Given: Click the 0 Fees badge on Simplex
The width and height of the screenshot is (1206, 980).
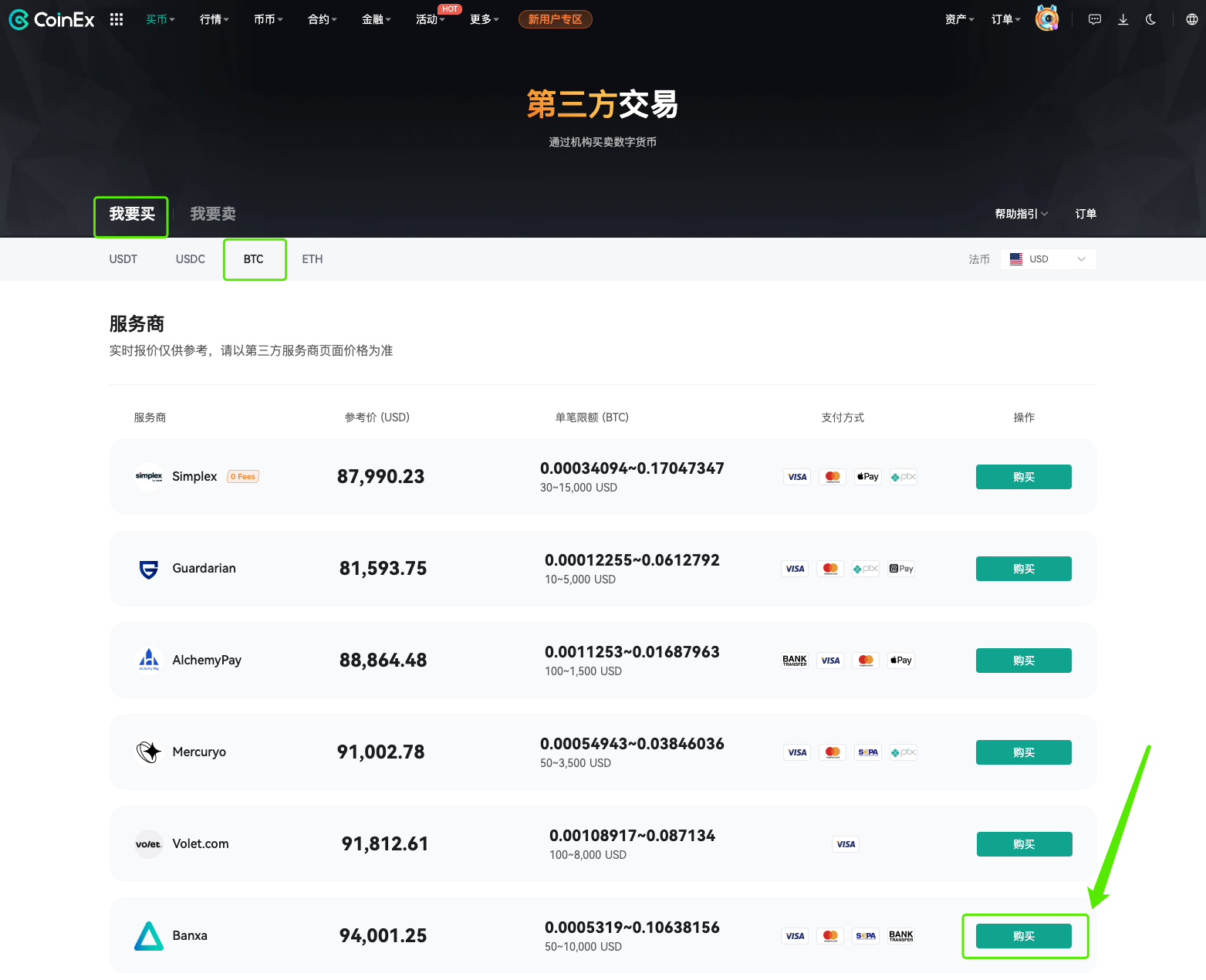Looking at the screenshot, I should tap(243, 477).
